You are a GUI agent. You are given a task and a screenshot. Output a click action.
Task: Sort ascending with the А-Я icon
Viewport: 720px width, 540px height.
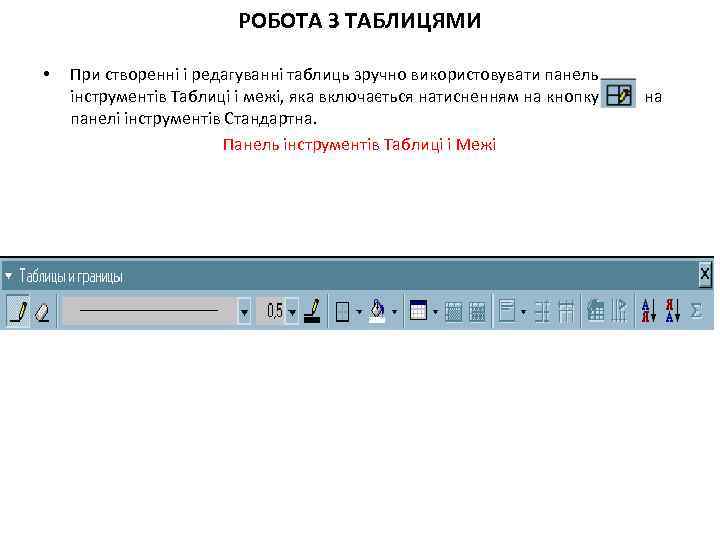[x=648, y=311]
